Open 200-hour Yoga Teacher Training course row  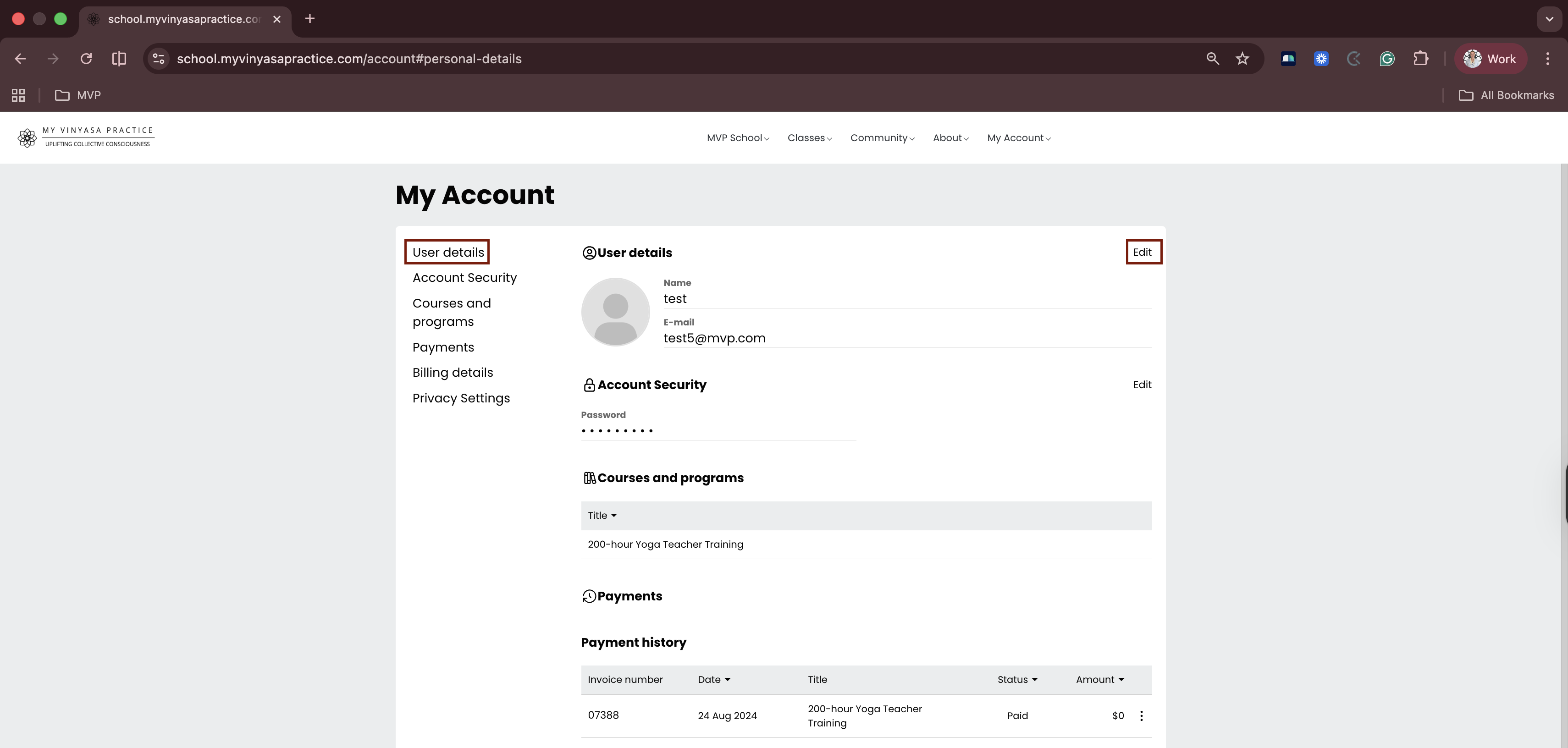pyautogui.click(x=866, y=544)
